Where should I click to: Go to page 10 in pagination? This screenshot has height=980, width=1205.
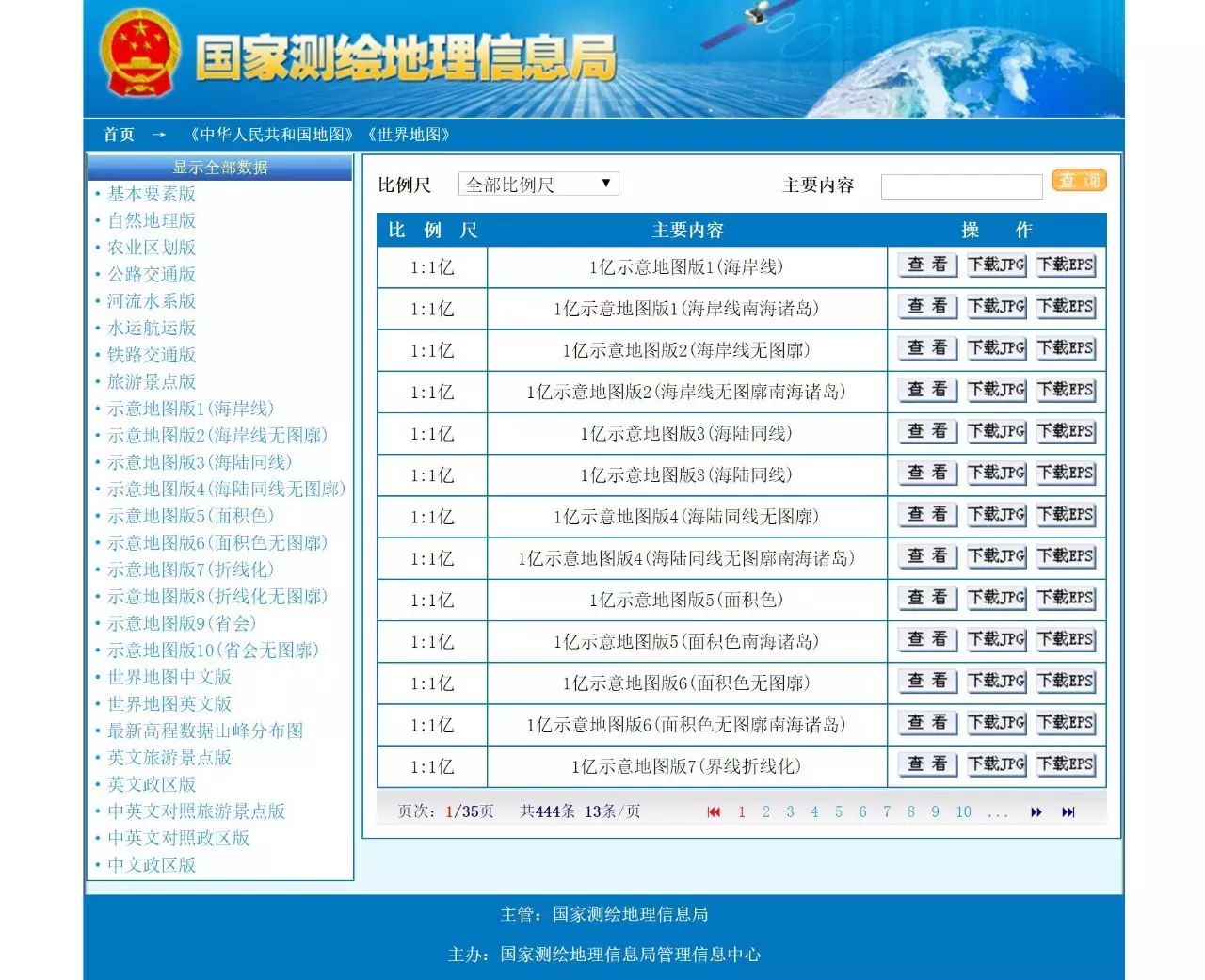coord(963,811)
